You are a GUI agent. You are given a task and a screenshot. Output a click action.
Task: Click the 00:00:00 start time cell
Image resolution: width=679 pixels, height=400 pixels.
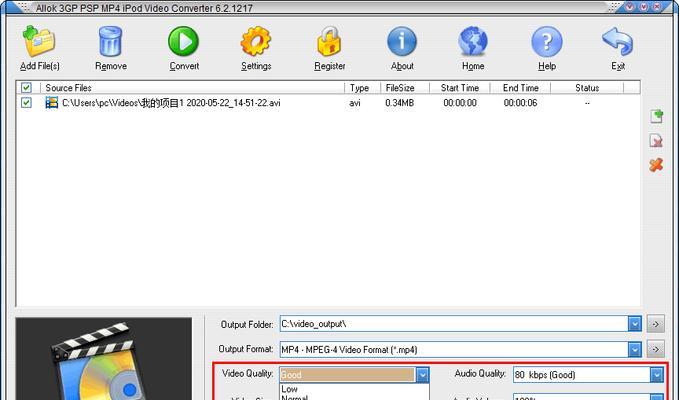460,103
